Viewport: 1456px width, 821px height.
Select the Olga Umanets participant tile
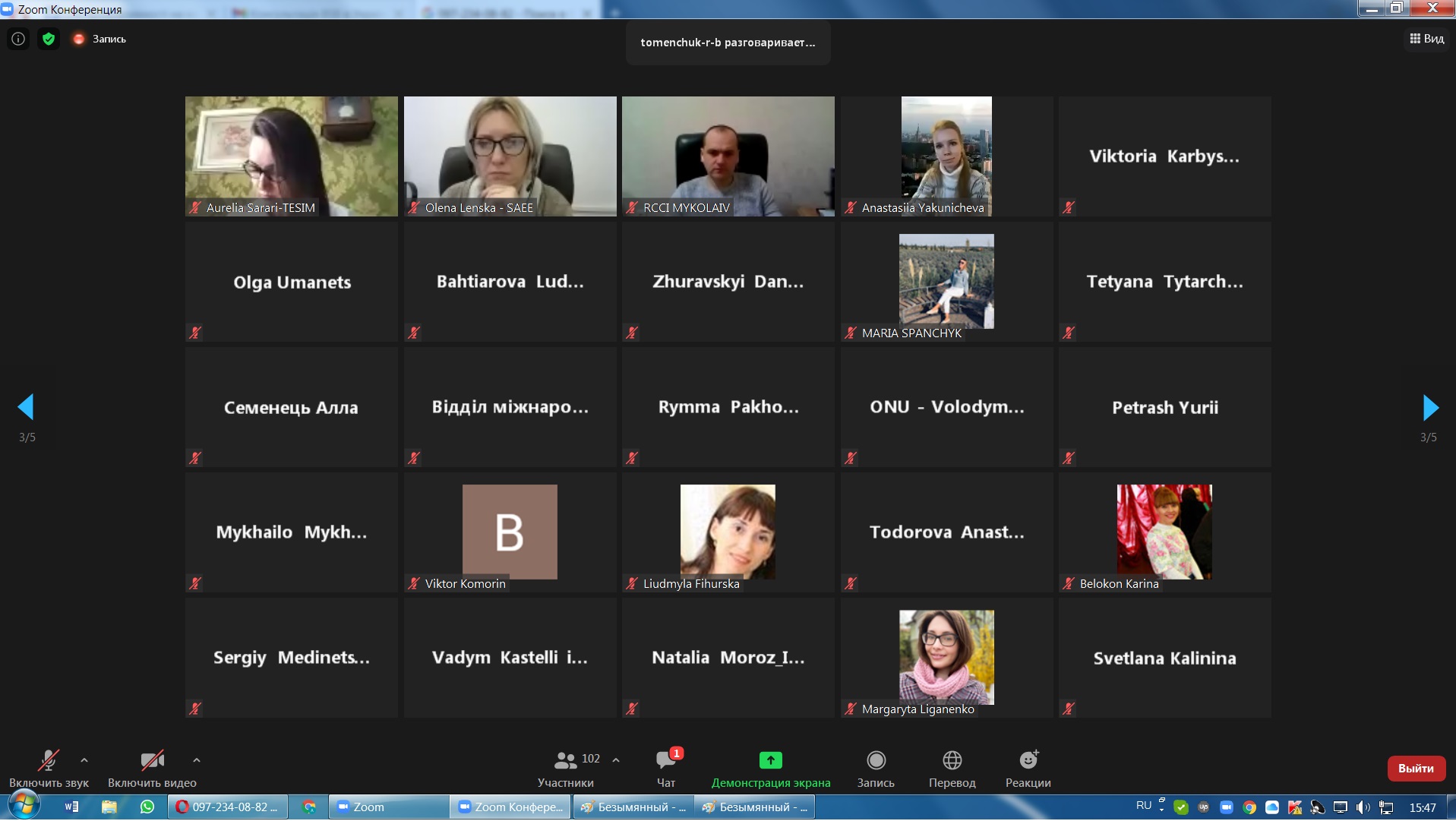click(292, 282)
